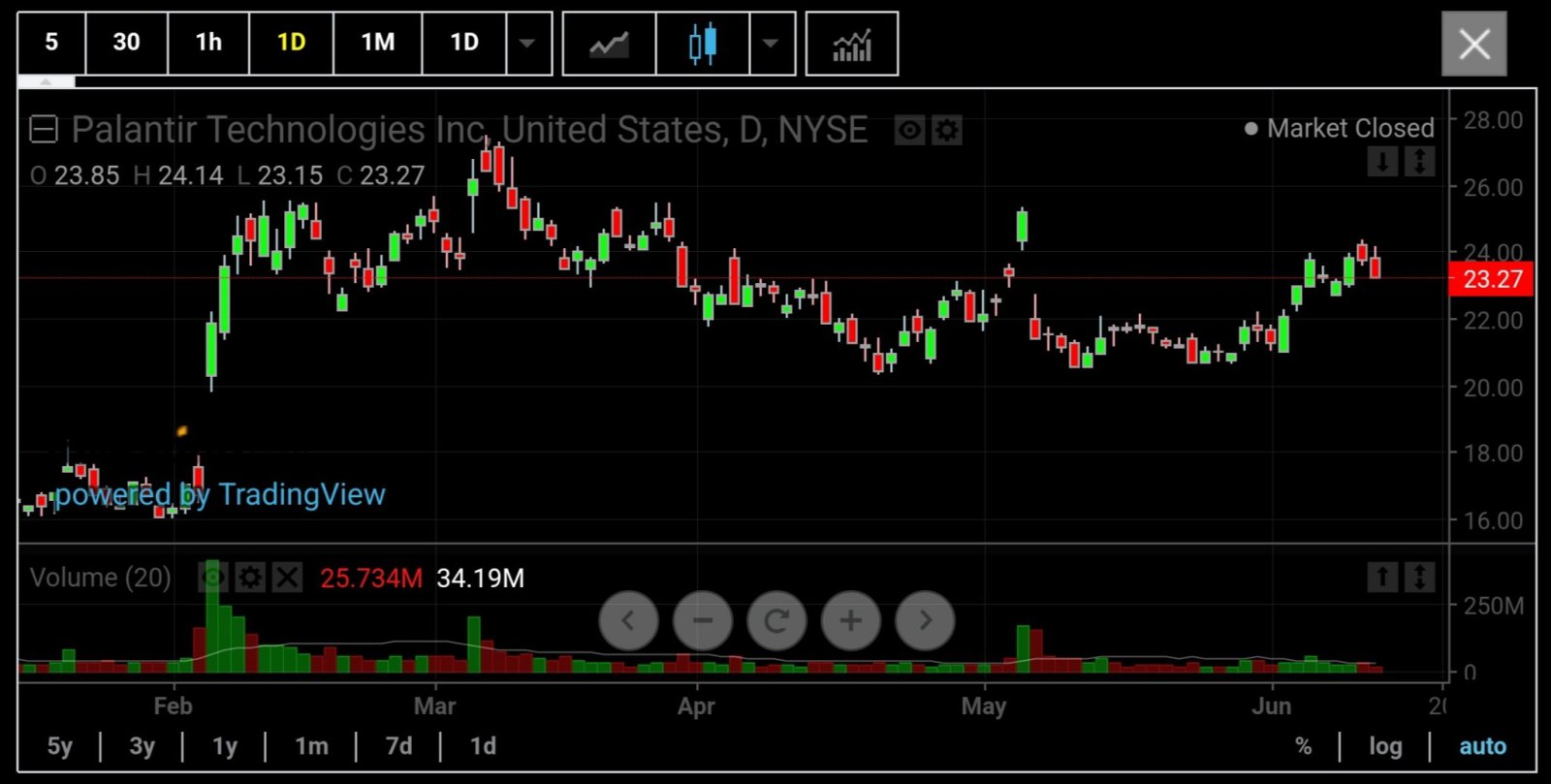Click the Volume (20) indicator title
The height and width of the screenshot is (784, 1551).
(101, 578)
